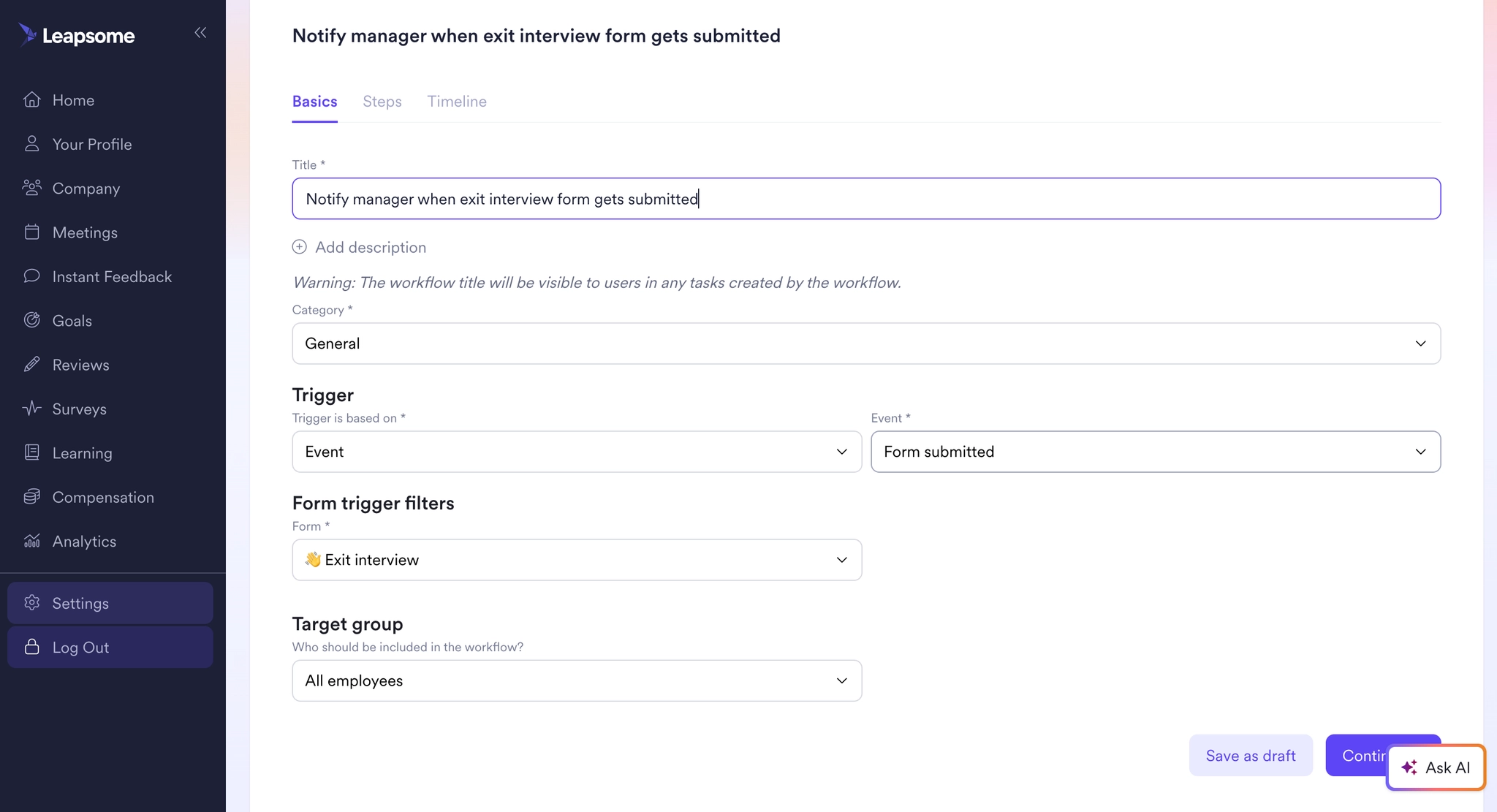Click Save as draft

pos(1250,755)
